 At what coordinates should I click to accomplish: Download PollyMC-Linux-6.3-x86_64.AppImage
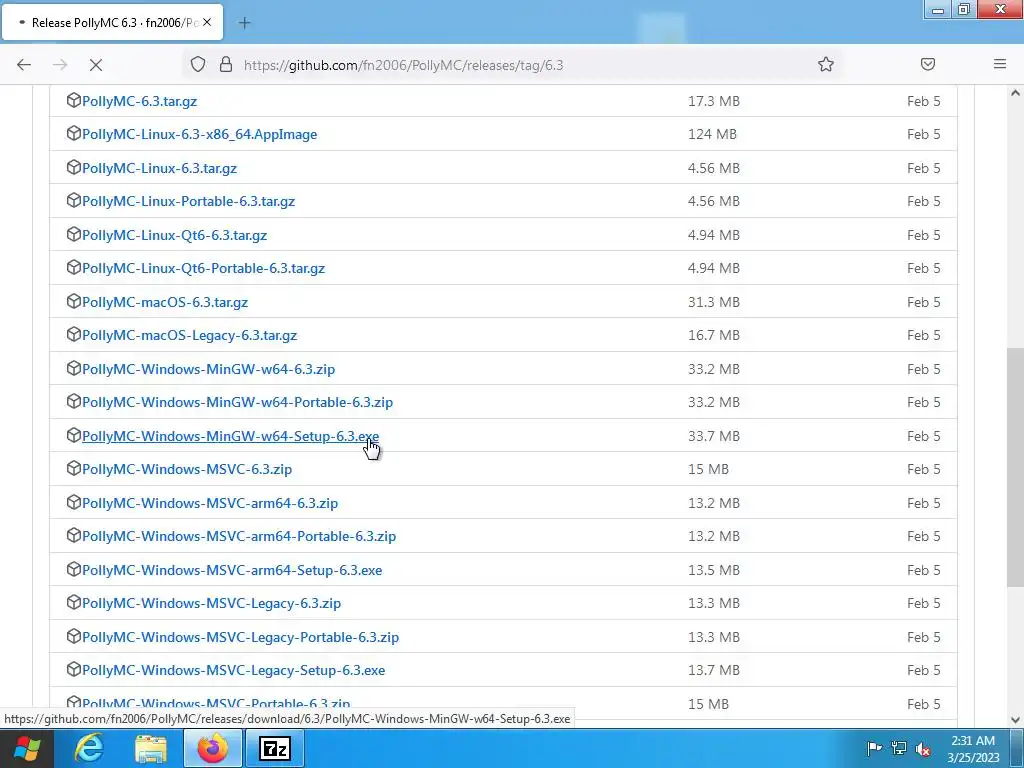(199, 135)
